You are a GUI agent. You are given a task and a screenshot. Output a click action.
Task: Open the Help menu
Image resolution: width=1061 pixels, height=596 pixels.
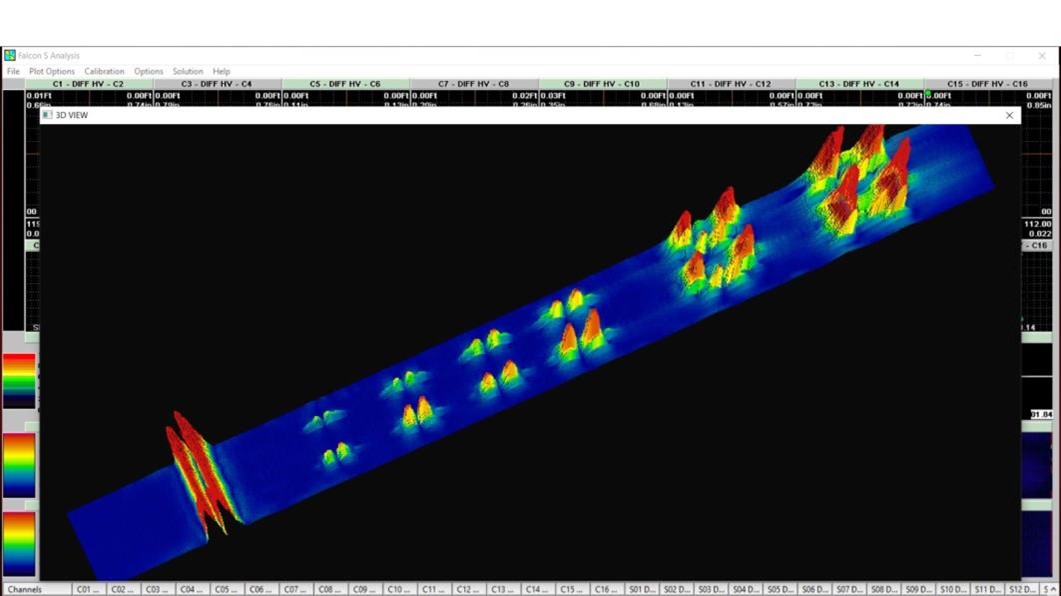(x=221, y=72)
